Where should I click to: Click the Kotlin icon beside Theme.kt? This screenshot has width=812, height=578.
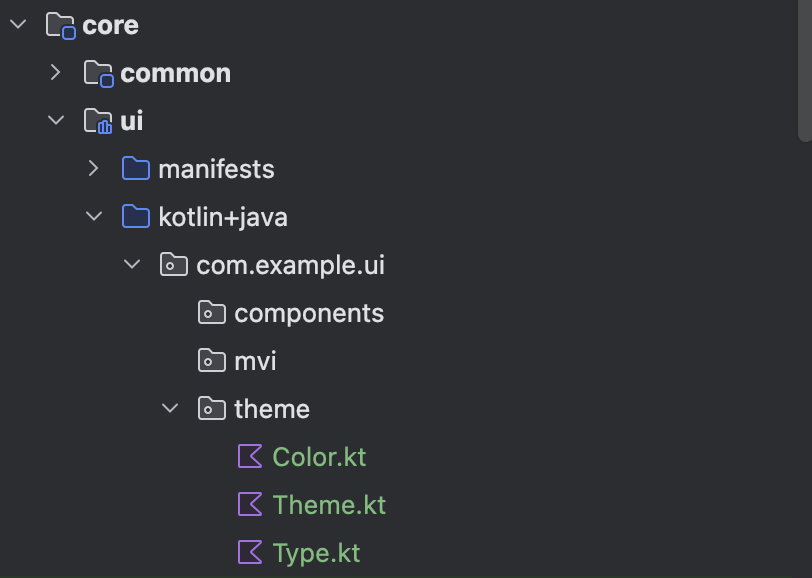[249, 505]
